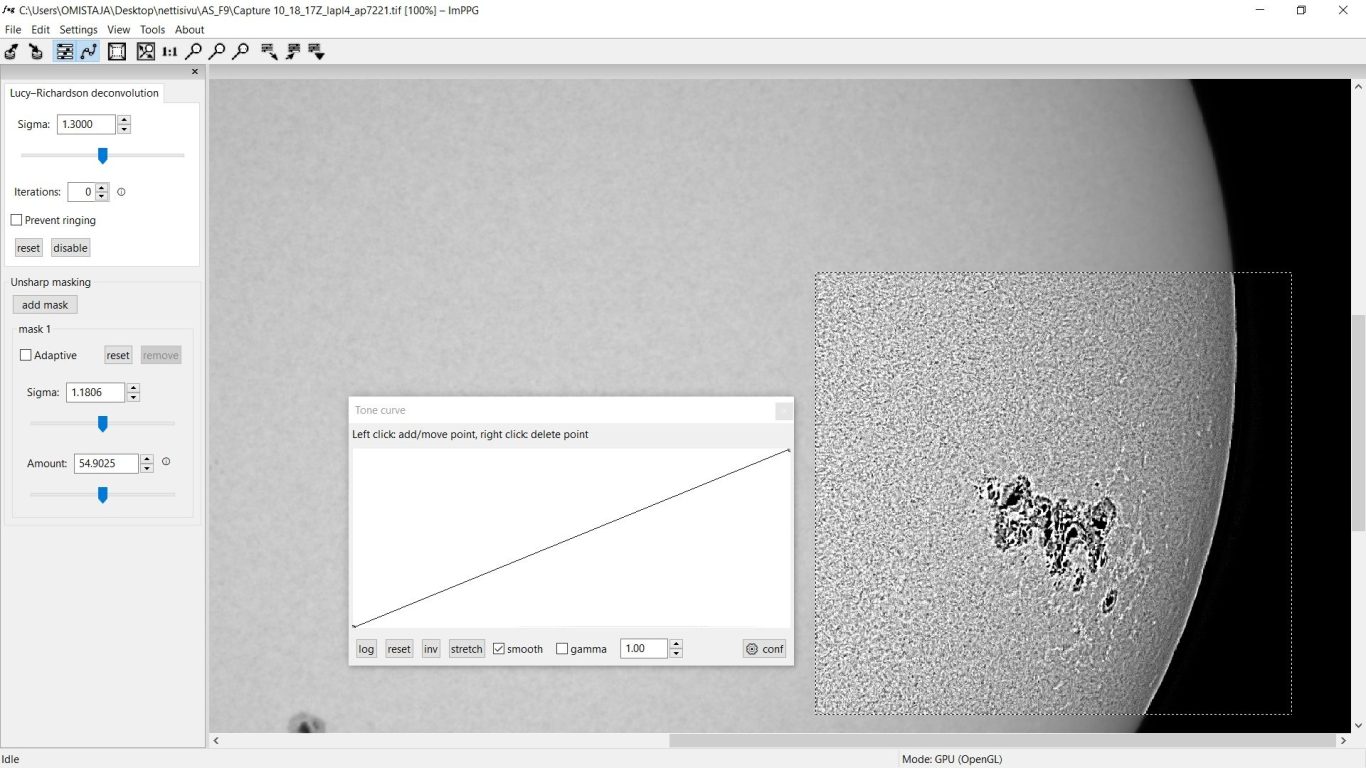The image size is (1366, 768).
Task: Click the upper-right tone curve endpoint
Action: pyautogui.click(x=788, y=451)
